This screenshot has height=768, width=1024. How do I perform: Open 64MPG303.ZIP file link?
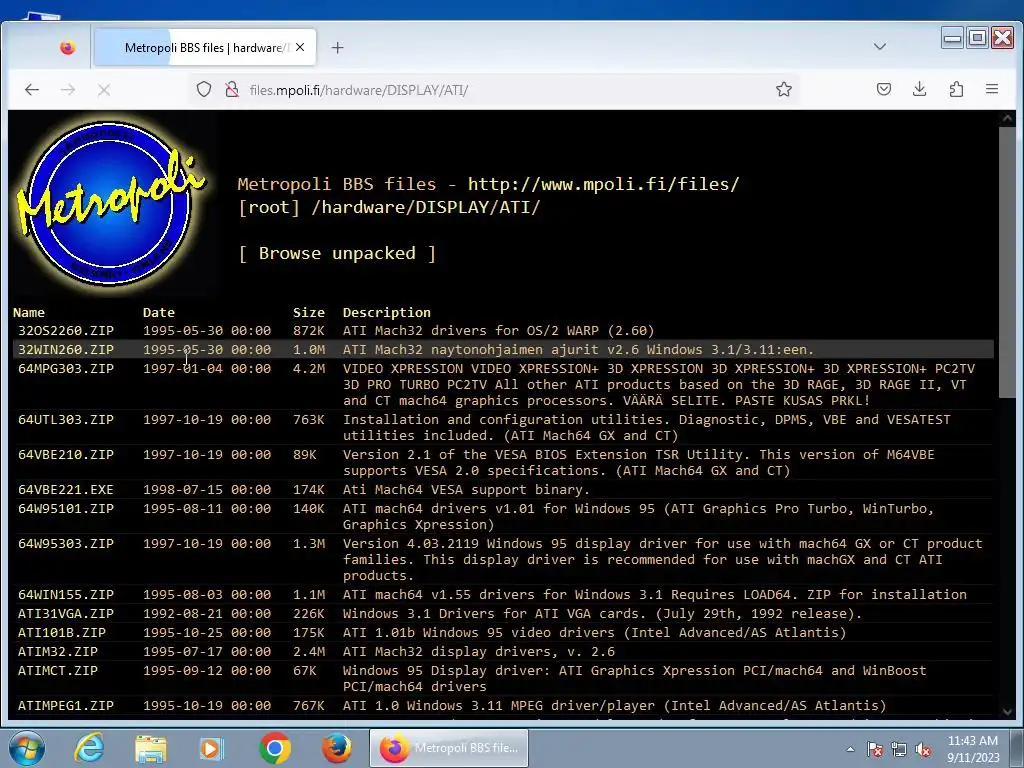[66, 368]
